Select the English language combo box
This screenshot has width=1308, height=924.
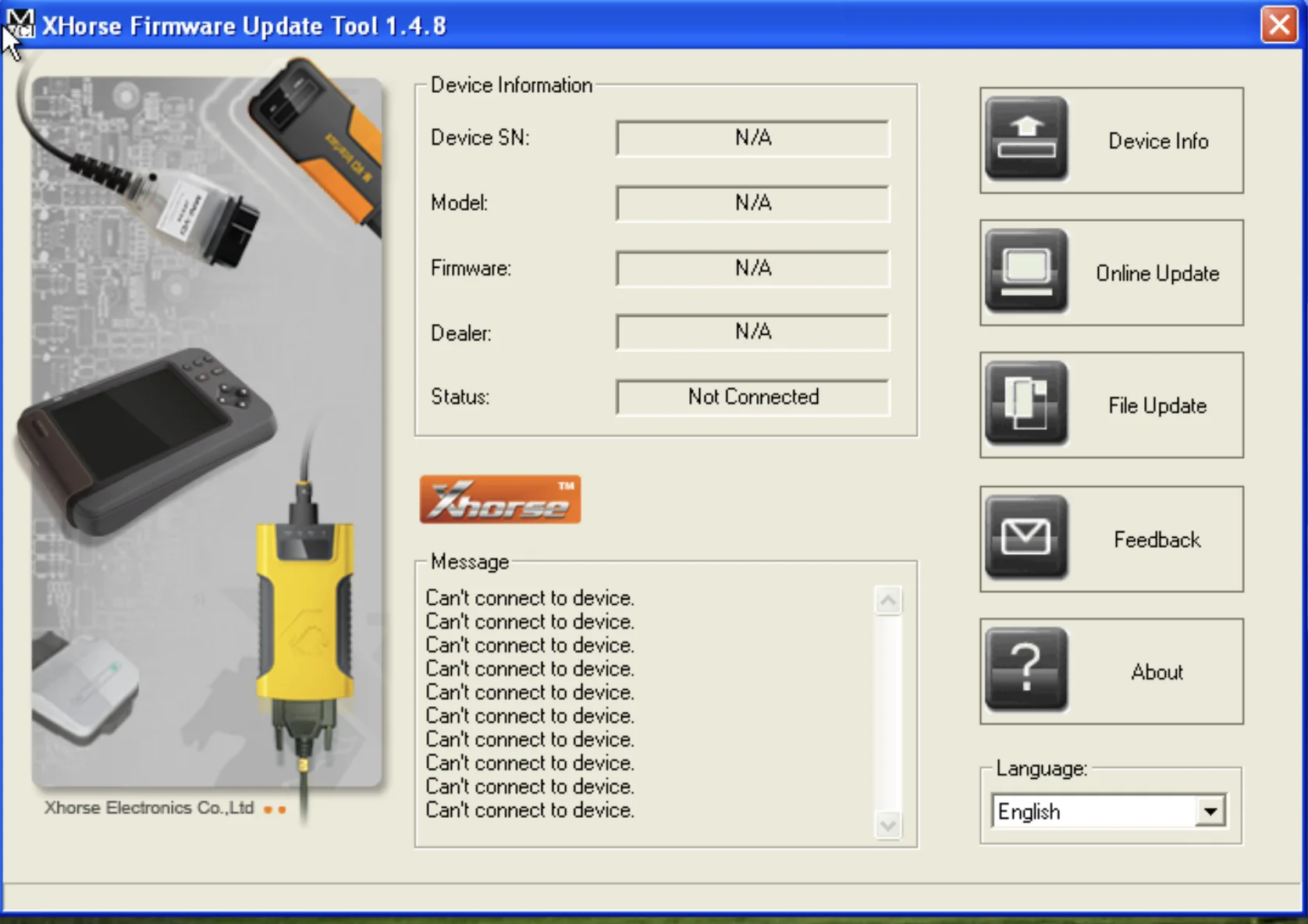pyautogui.click(x=1094, y=812)
